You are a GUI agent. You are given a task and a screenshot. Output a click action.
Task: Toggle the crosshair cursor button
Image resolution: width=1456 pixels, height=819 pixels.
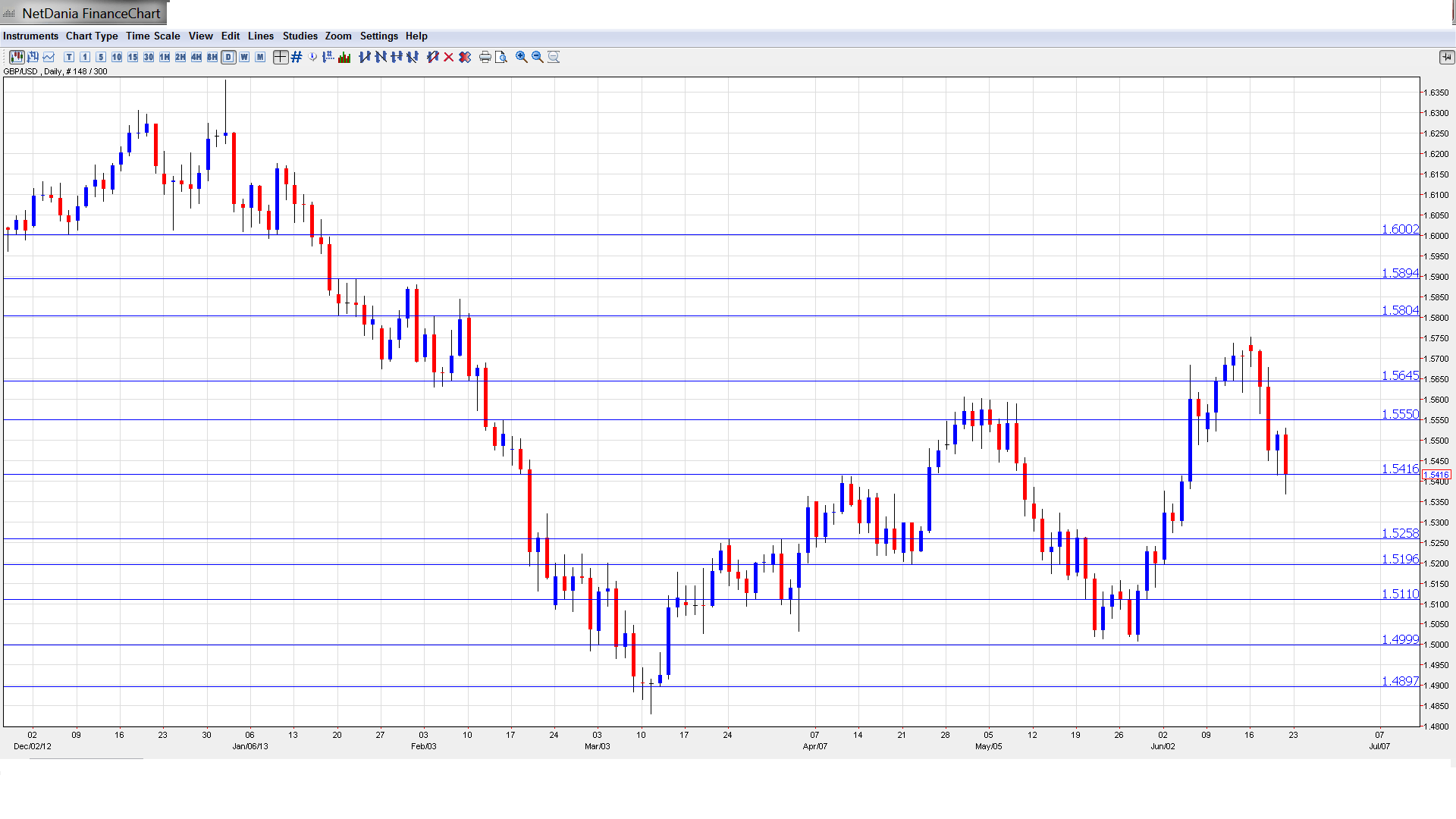(281, 57)
